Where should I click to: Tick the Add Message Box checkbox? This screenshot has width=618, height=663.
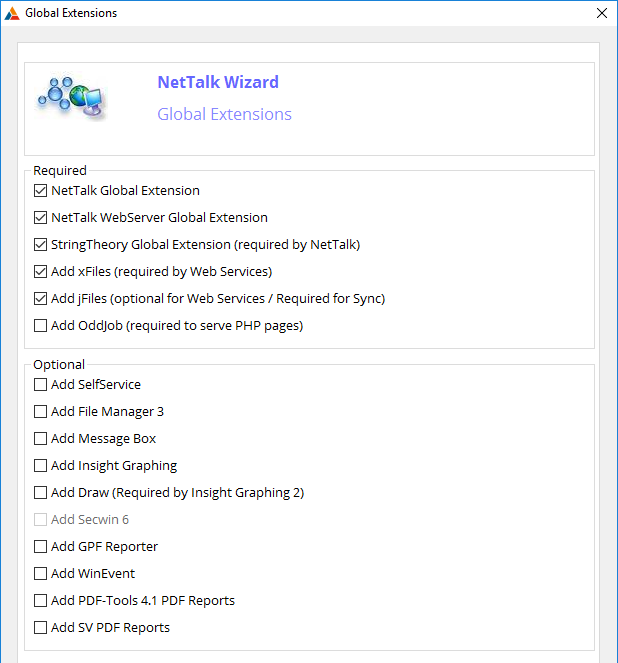click(x=40, y=439)
